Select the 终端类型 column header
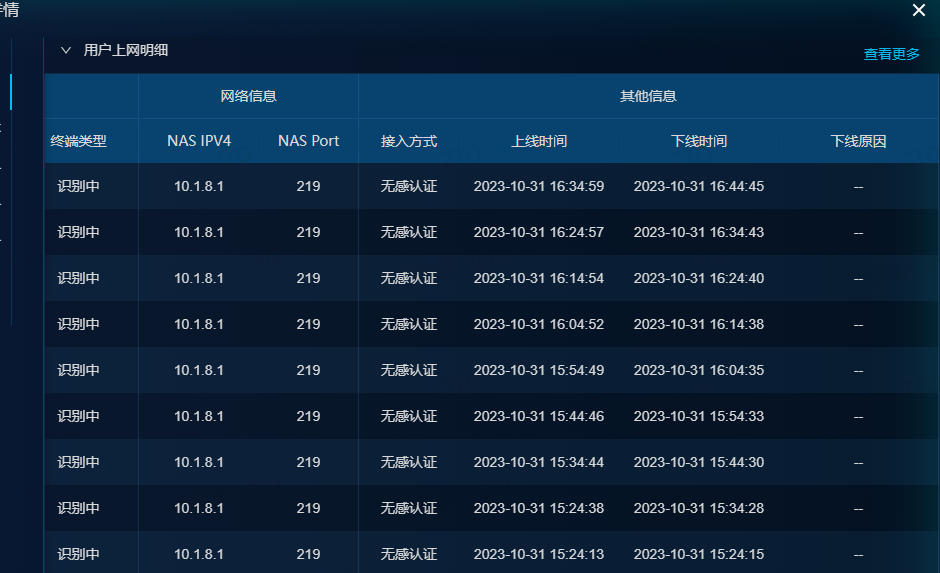This screenshot has width=940, height=573. pos(79,141)
